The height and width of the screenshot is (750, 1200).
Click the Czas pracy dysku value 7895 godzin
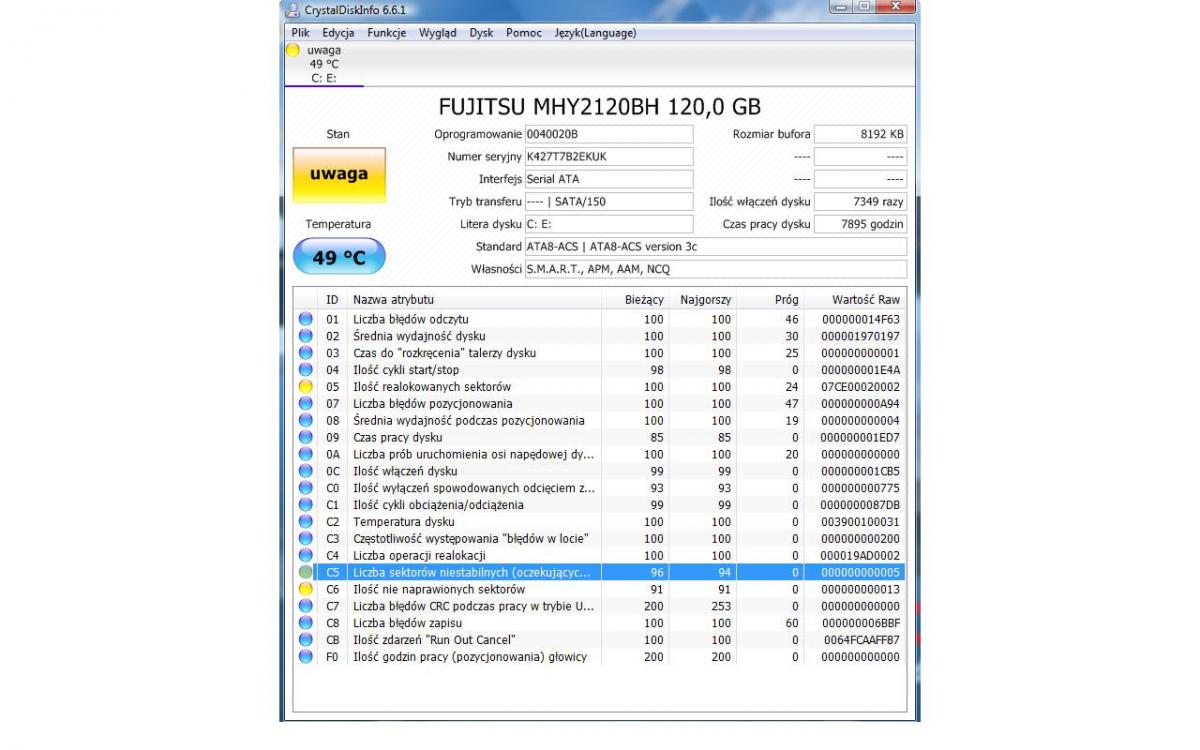(x=860, y=224)
